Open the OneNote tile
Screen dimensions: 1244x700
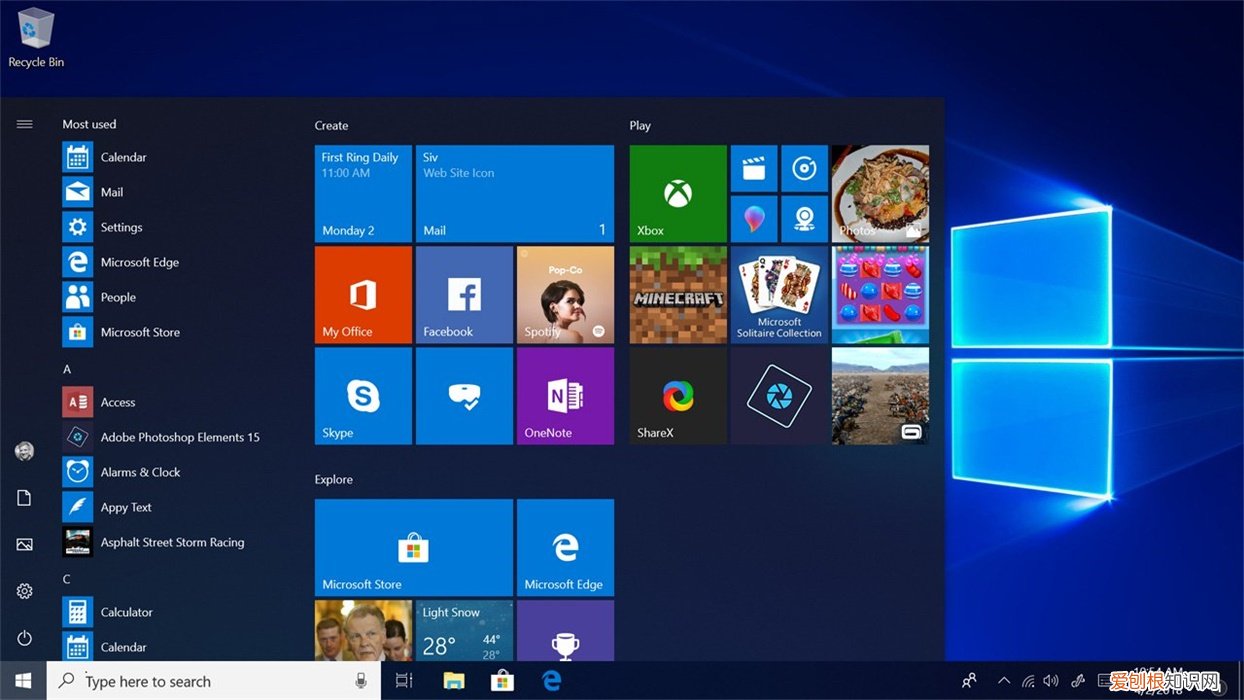[565, 395]
